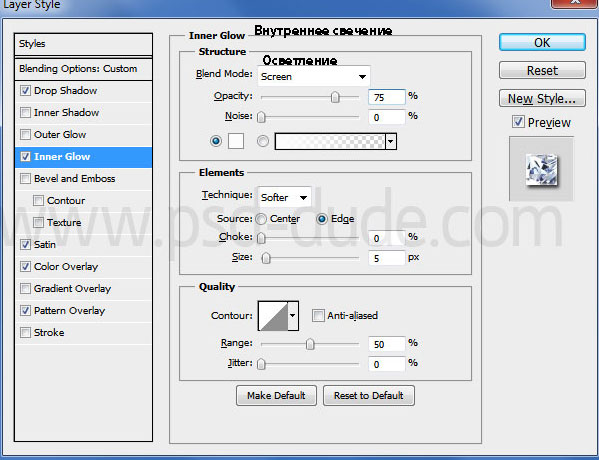The height and width of the screenshot is (460, 599).
Task: Enable the Outer Glow checkbox
Action: [x=25, y=134]
